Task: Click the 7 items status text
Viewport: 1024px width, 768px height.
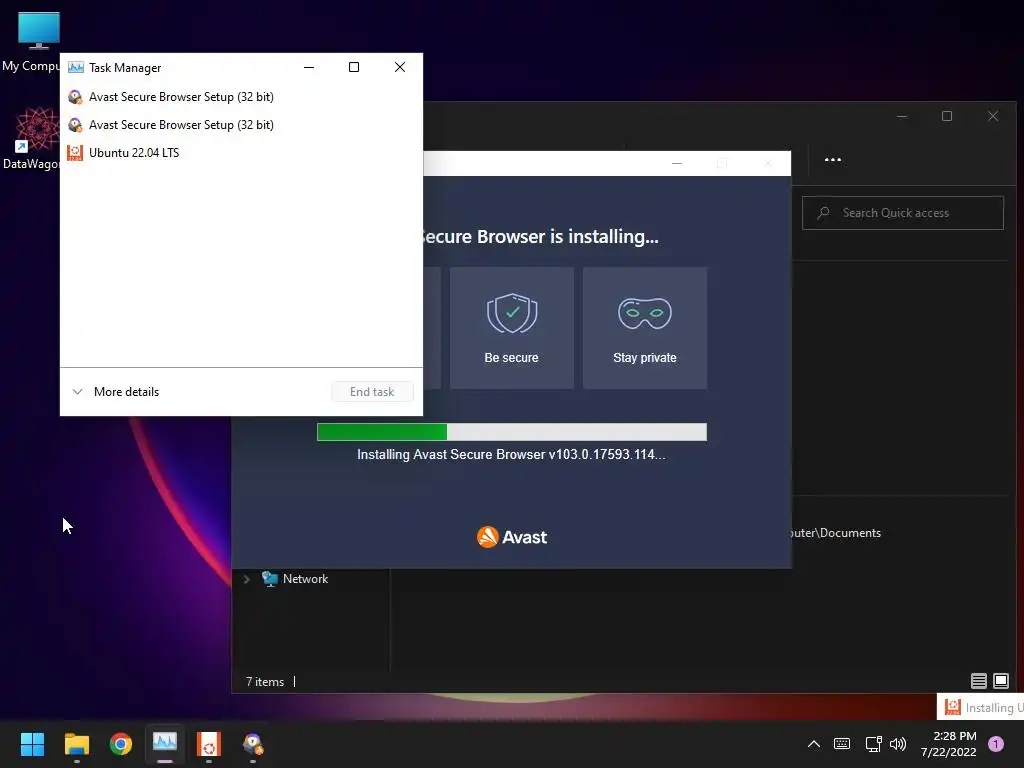Action: 264,682
